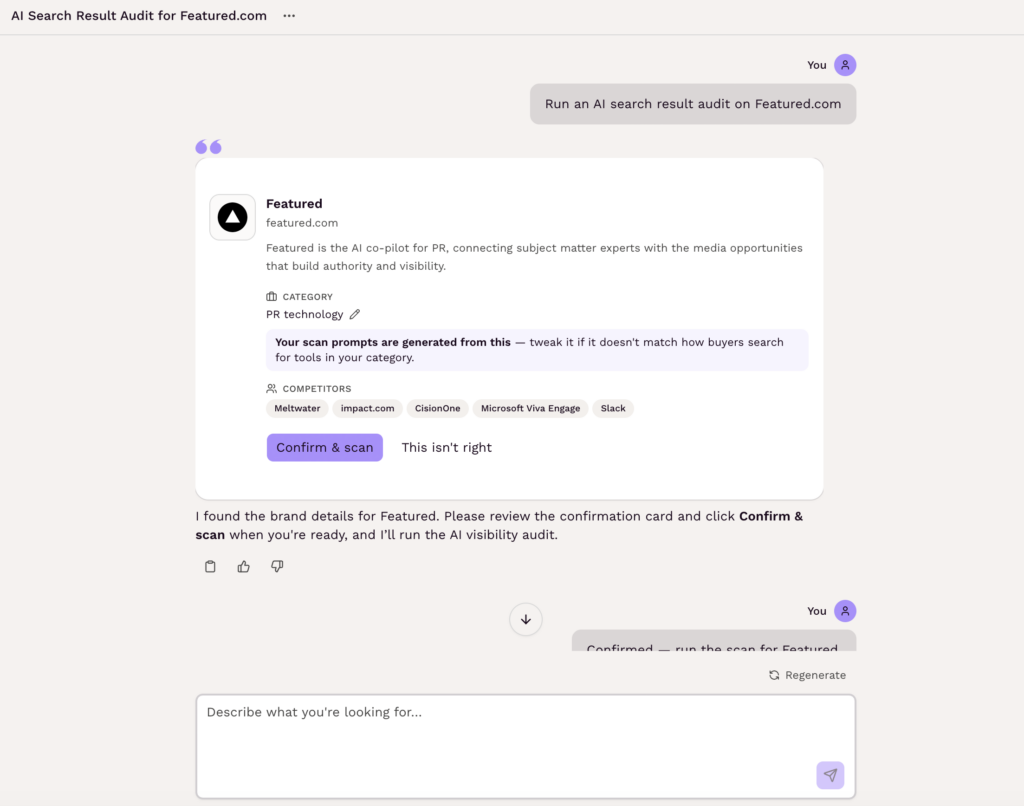Click the scan prompts hint banner
1024x806 pixels.
click(x=537, y=350)
